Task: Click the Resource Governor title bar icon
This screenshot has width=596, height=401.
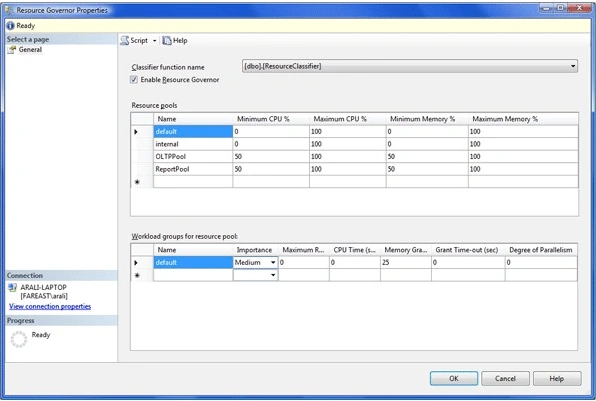Action: pos(9,10)
